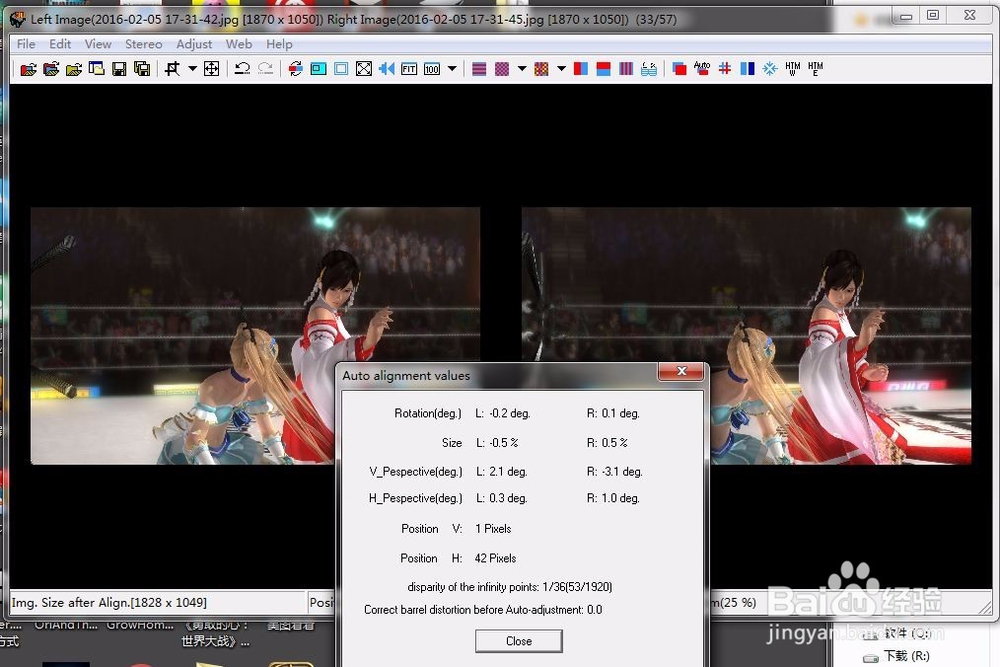Click Close in Auto alignment values dialog
1000x667 pixels.
pos(518,641)
